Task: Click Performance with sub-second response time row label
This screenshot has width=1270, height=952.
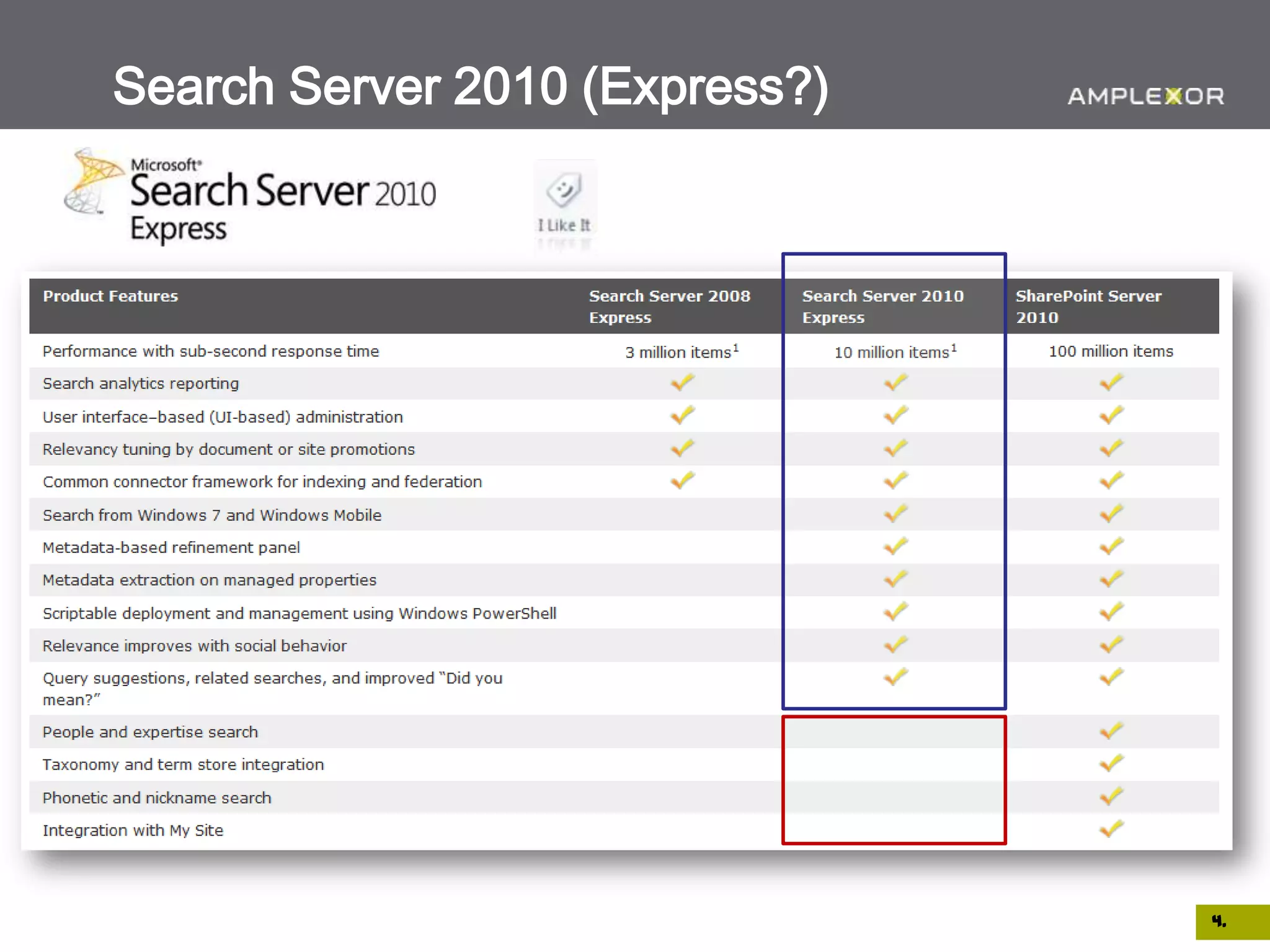Action: point(211,351)
